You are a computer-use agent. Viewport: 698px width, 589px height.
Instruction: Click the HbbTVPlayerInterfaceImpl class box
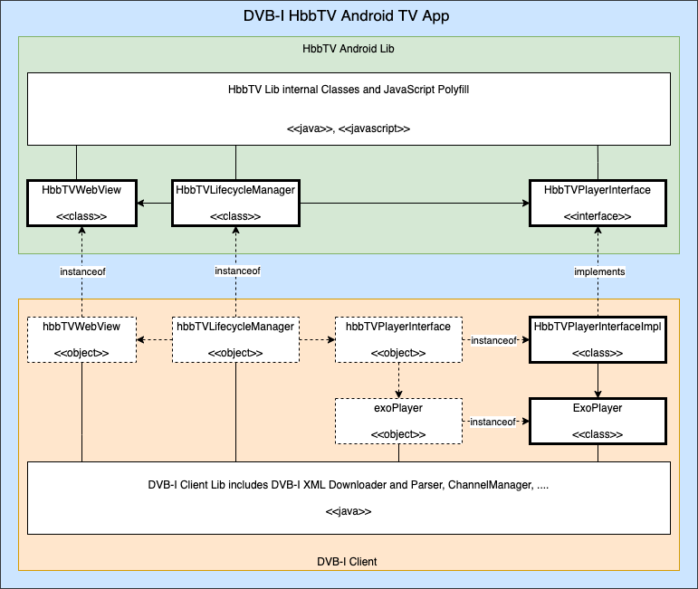tap(599, 340)
